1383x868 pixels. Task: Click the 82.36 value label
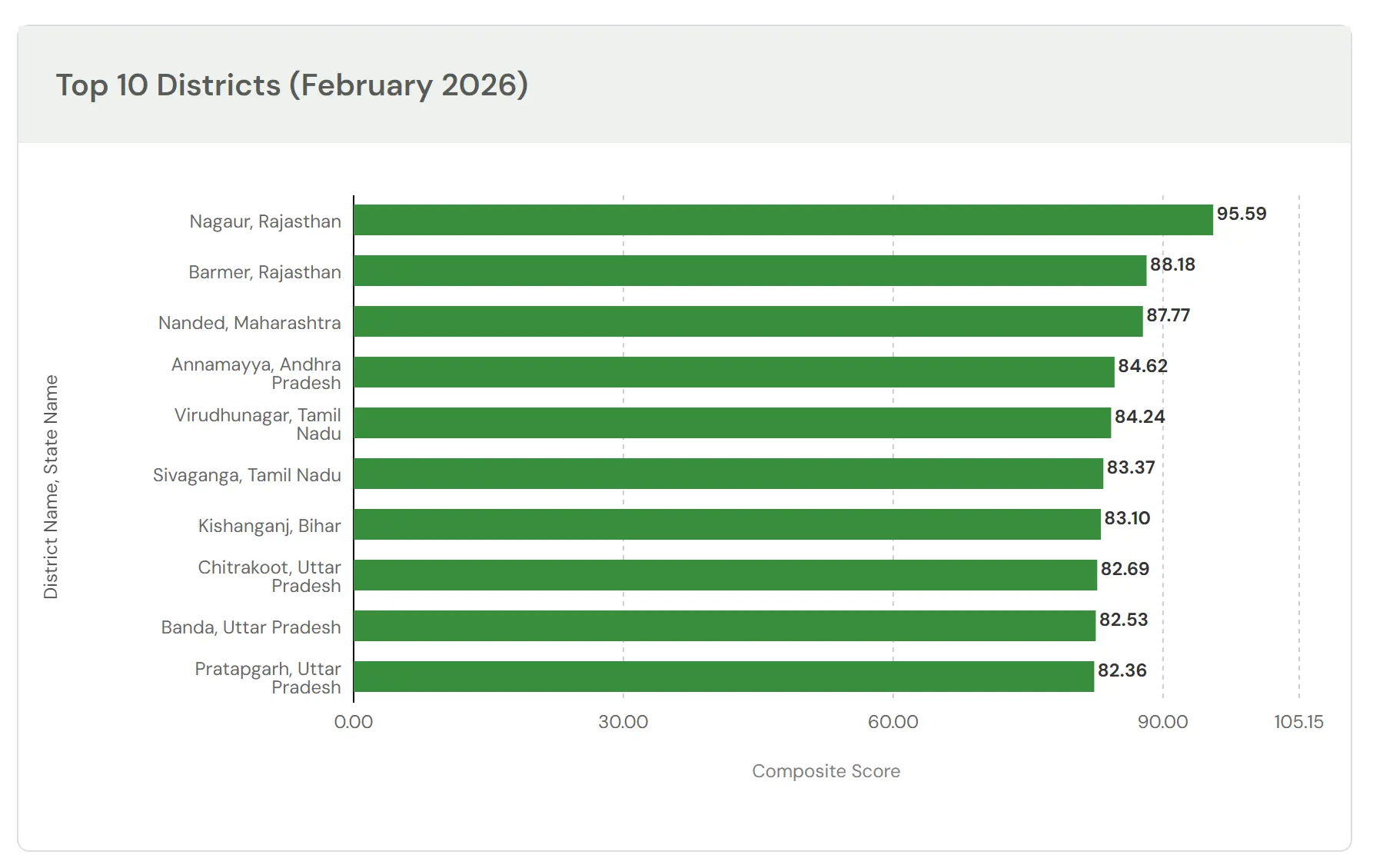(x=1122, y=670)
